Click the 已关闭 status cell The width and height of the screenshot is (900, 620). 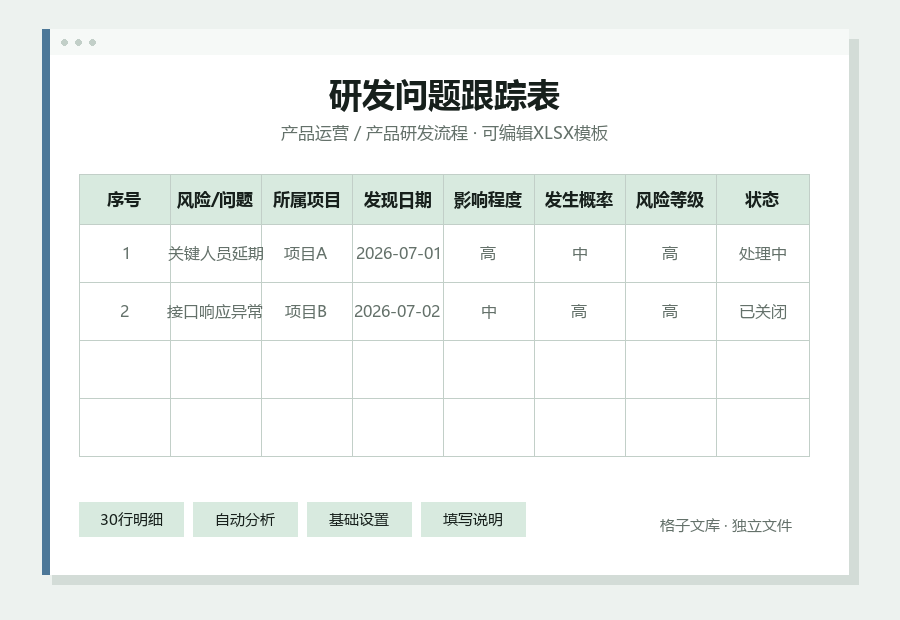763,312
